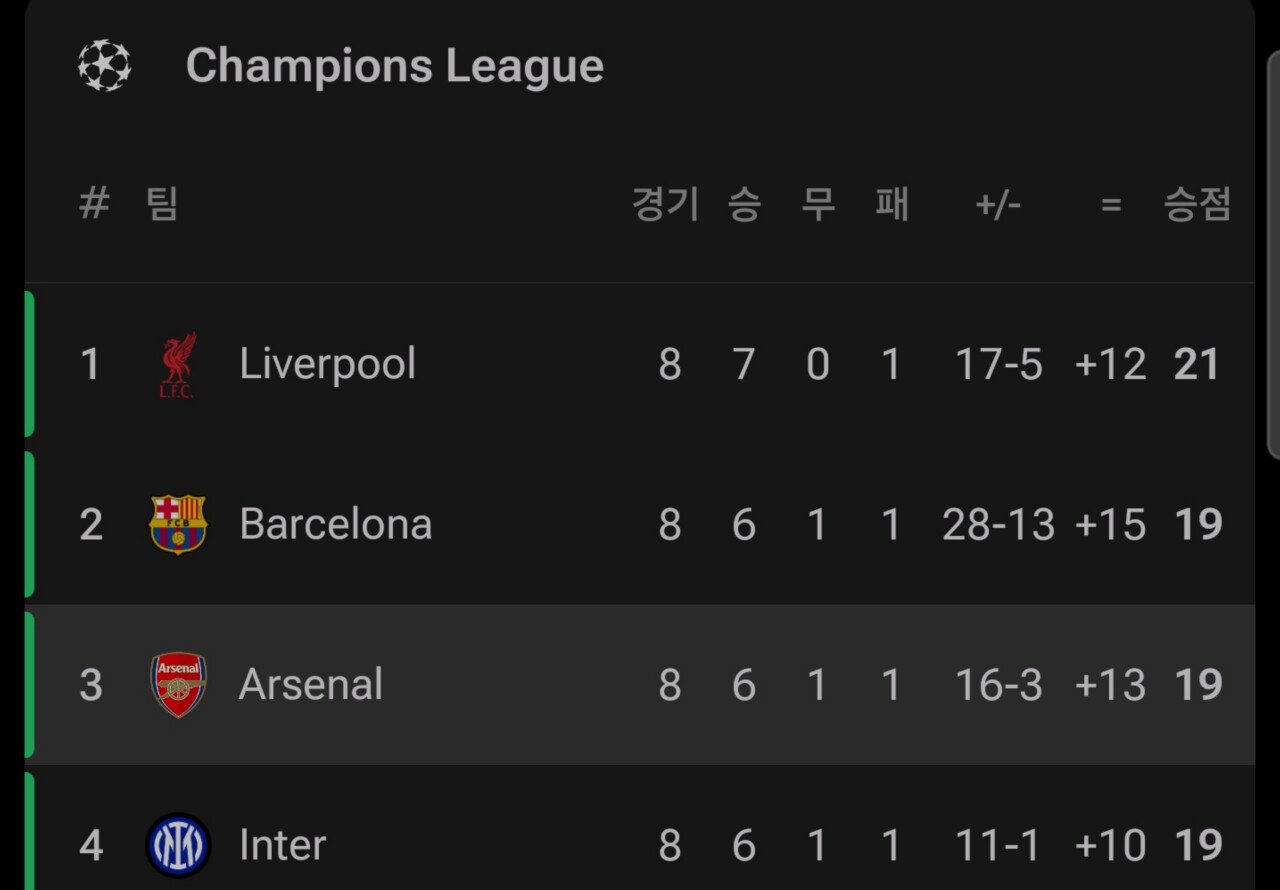Screen dimensions: 1280x890
Task: Open the Inter team name
Action: coord(283,845)
